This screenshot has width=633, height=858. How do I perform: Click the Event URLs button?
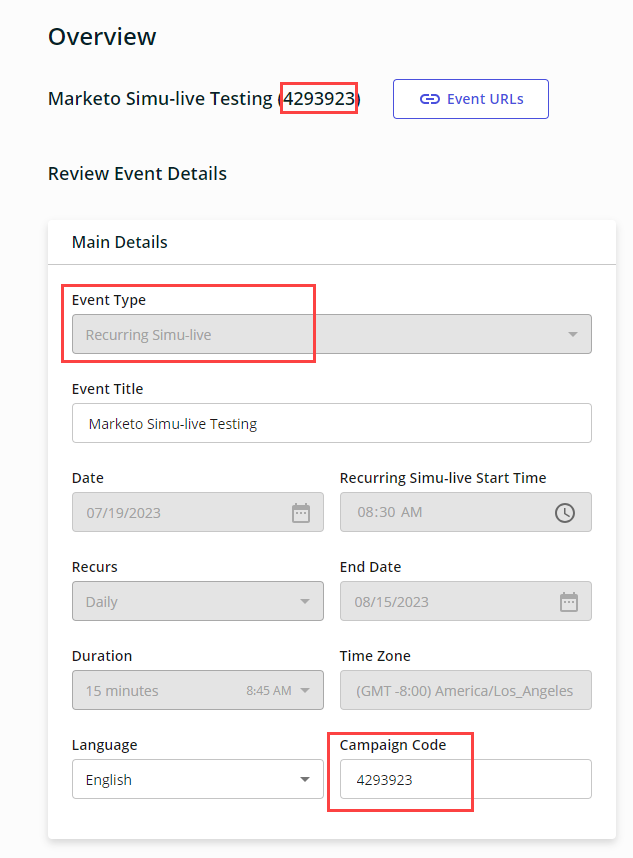point(471,99)
